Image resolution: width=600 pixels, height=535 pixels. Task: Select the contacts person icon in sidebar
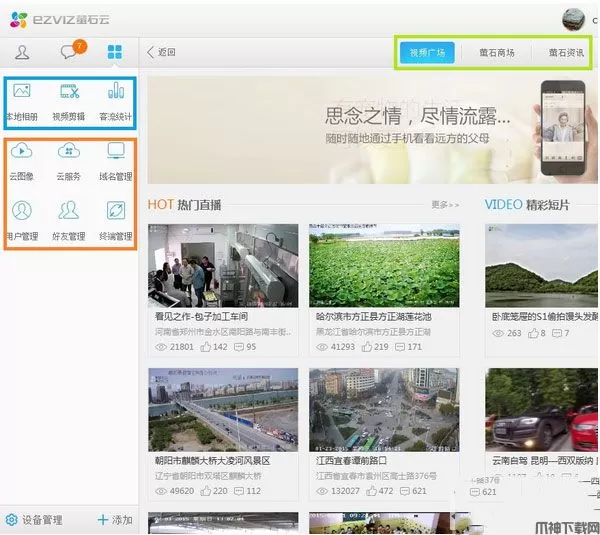[x=23, y=52]
